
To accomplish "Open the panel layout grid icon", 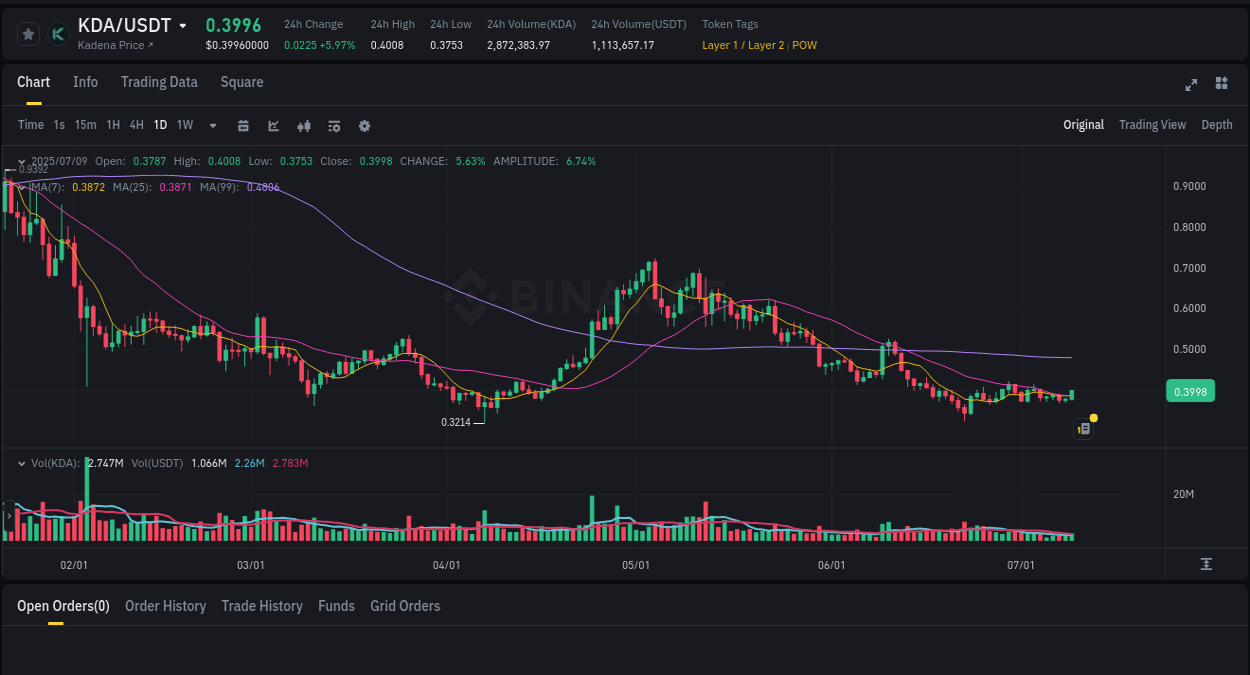I will click(x=1221, y=85).
